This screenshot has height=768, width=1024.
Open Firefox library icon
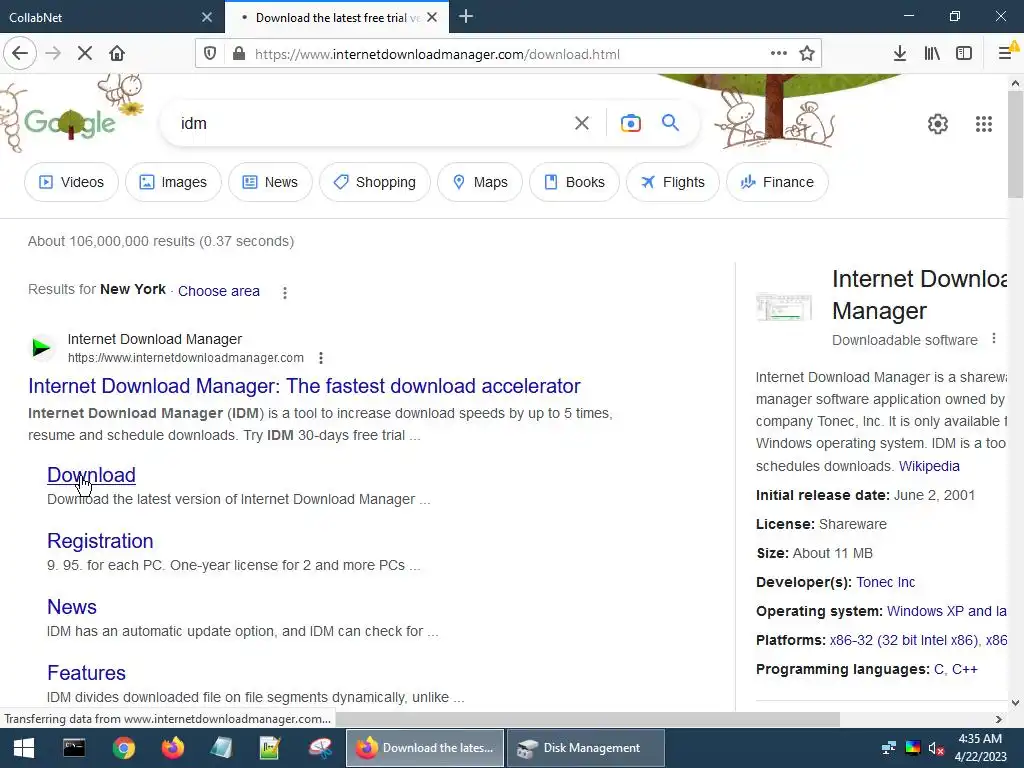[932, 54]
